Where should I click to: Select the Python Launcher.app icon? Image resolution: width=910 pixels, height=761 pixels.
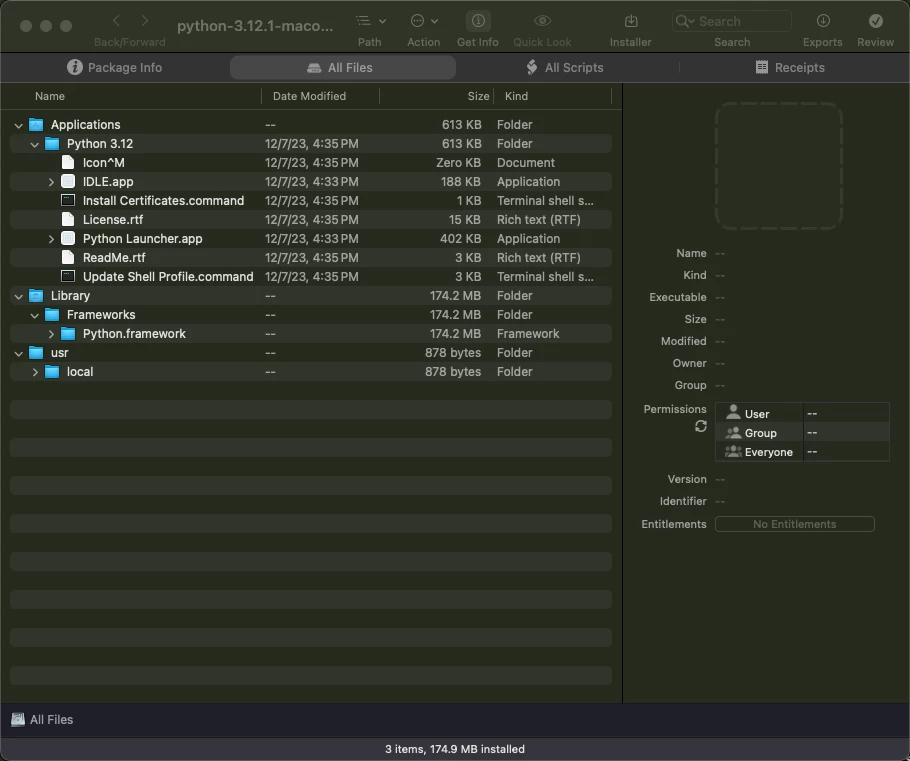68,239
